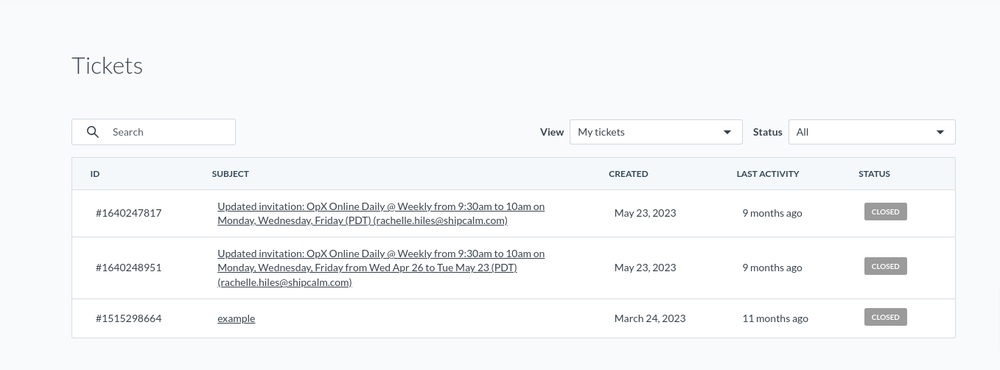Open the "example" ticket link

click(x=236, y=318)
